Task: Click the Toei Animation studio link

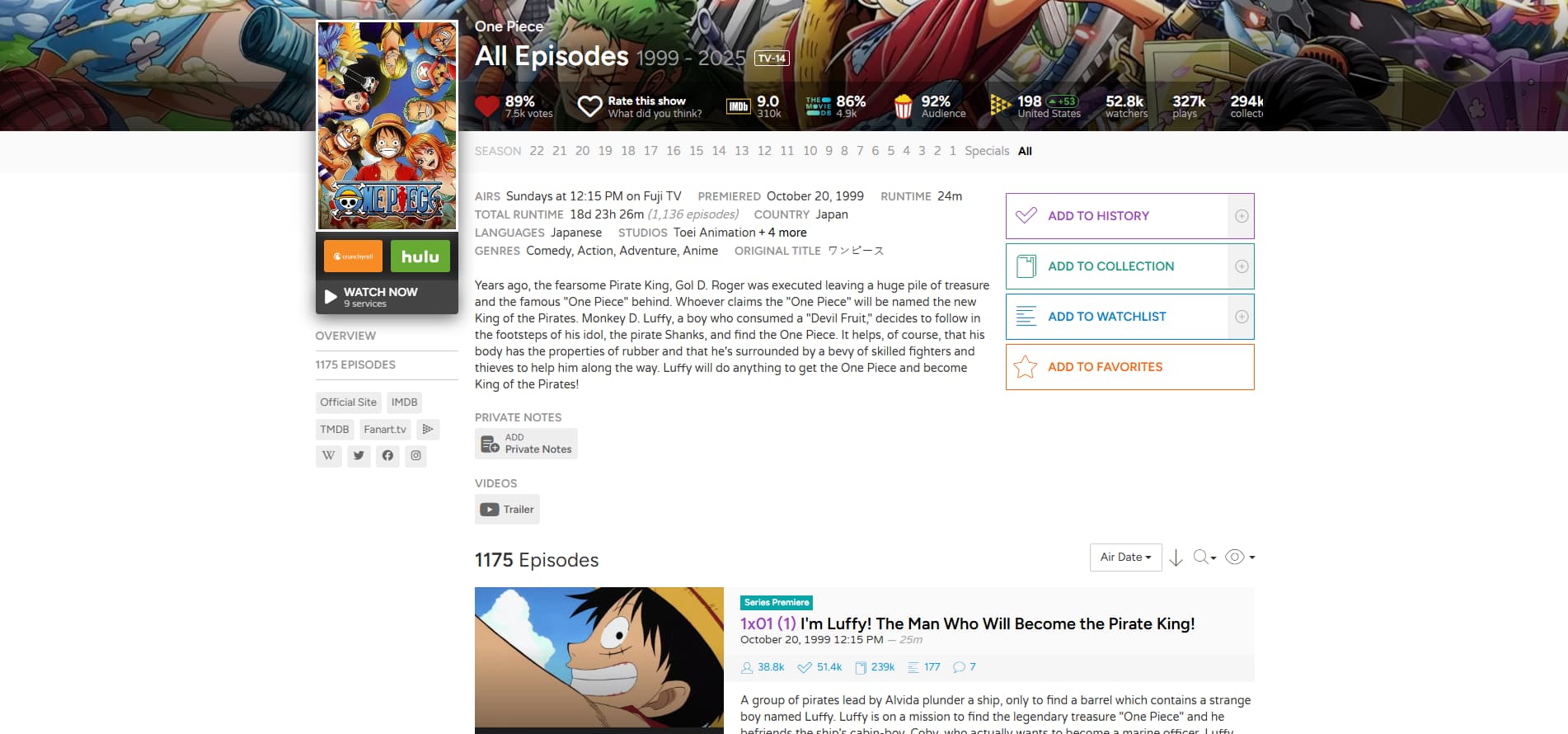Action: tap(715, 233)
